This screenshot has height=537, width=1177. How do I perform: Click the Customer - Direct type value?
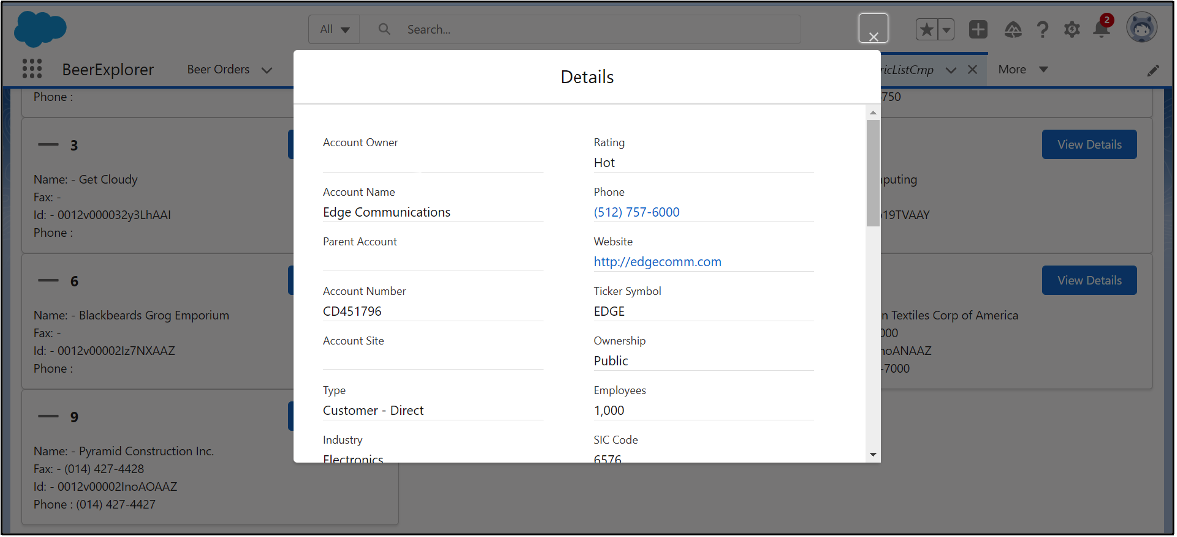(x=373, y=411)
